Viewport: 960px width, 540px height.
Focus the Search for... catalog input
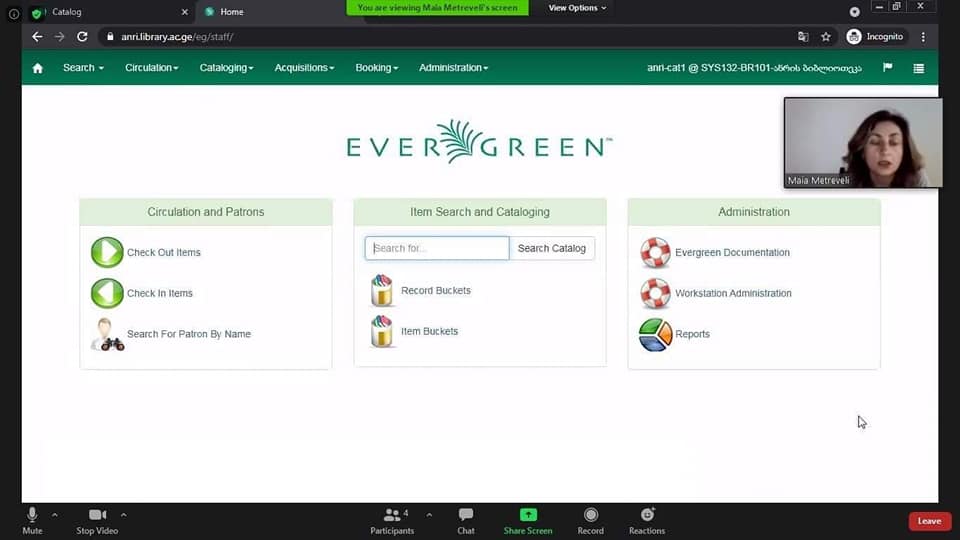(x=437, y=249)
